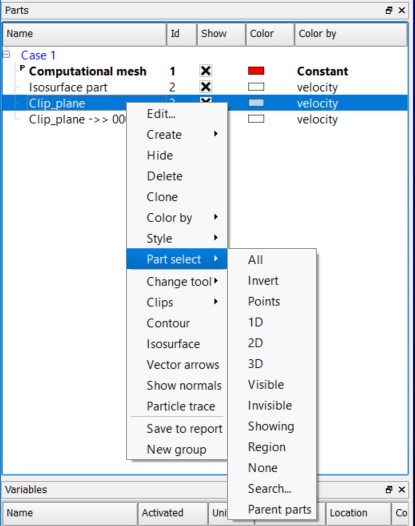415x526 pixels.
Task: Expand the Color by submenu
Action: pyautogui.click(x=177, y=217)
